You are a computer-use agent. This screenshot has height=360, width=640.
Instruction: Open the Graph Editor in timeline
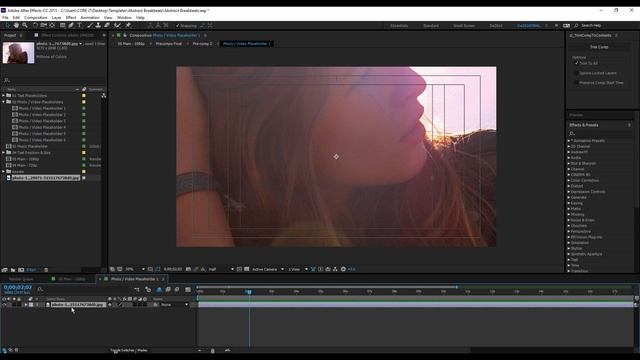pos(188,289)
